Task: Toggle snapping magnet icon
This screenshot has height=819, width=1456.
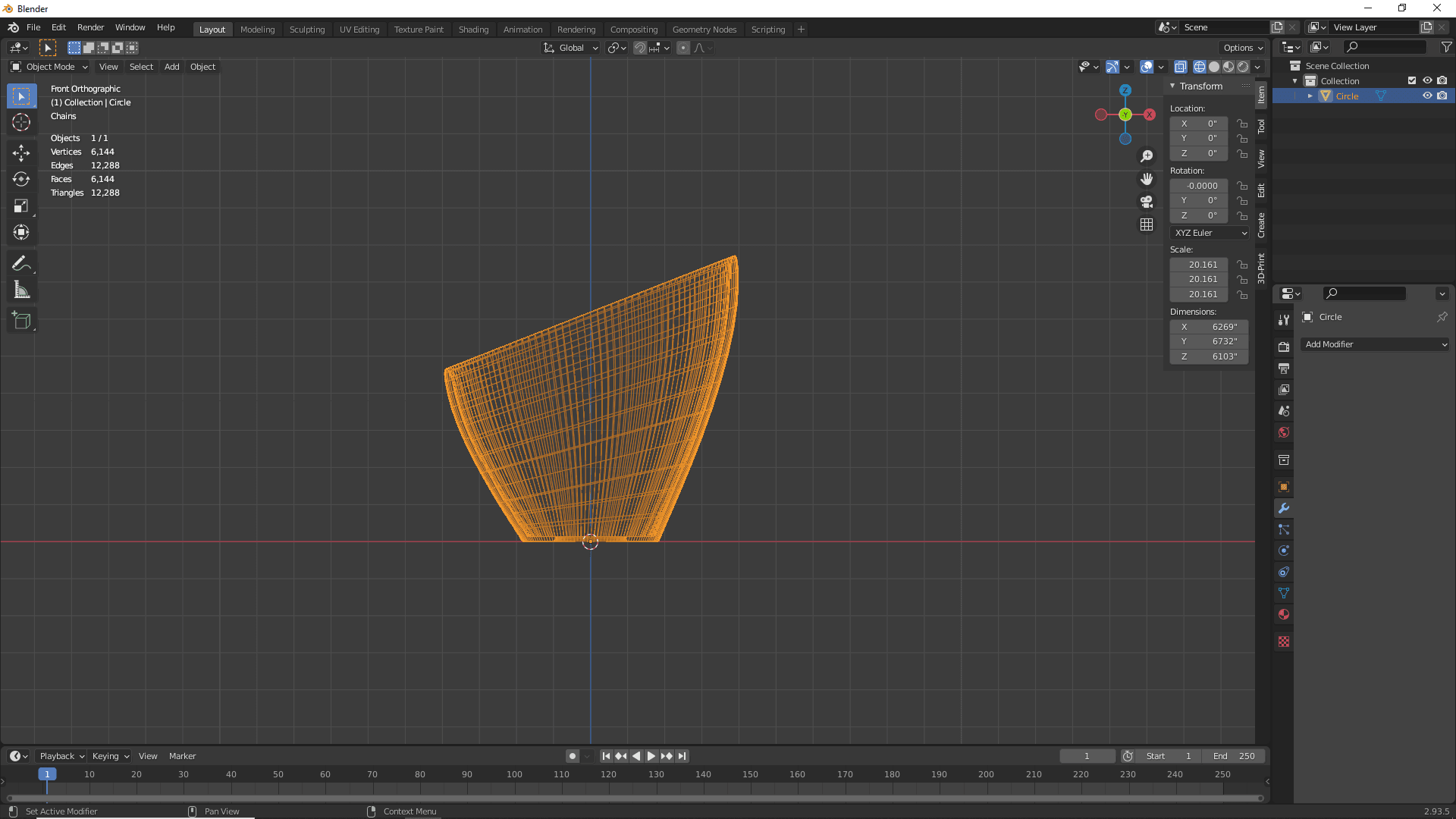Action: pyautogui.click(x=640, y=48)
